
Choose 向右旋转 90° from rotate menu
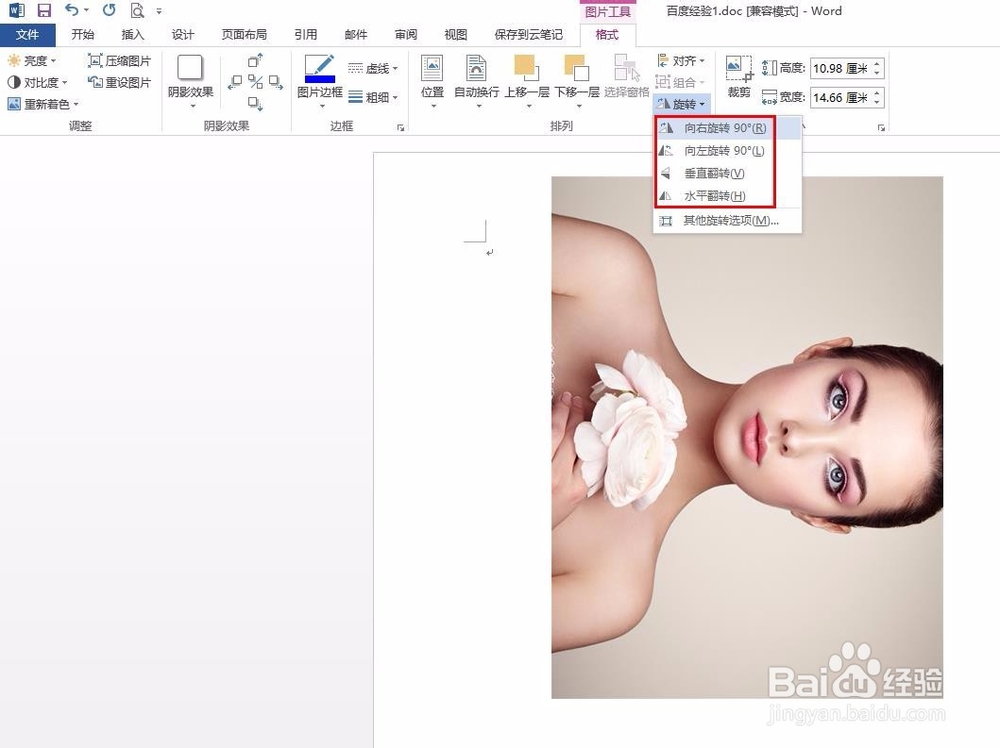coord(728,128)
